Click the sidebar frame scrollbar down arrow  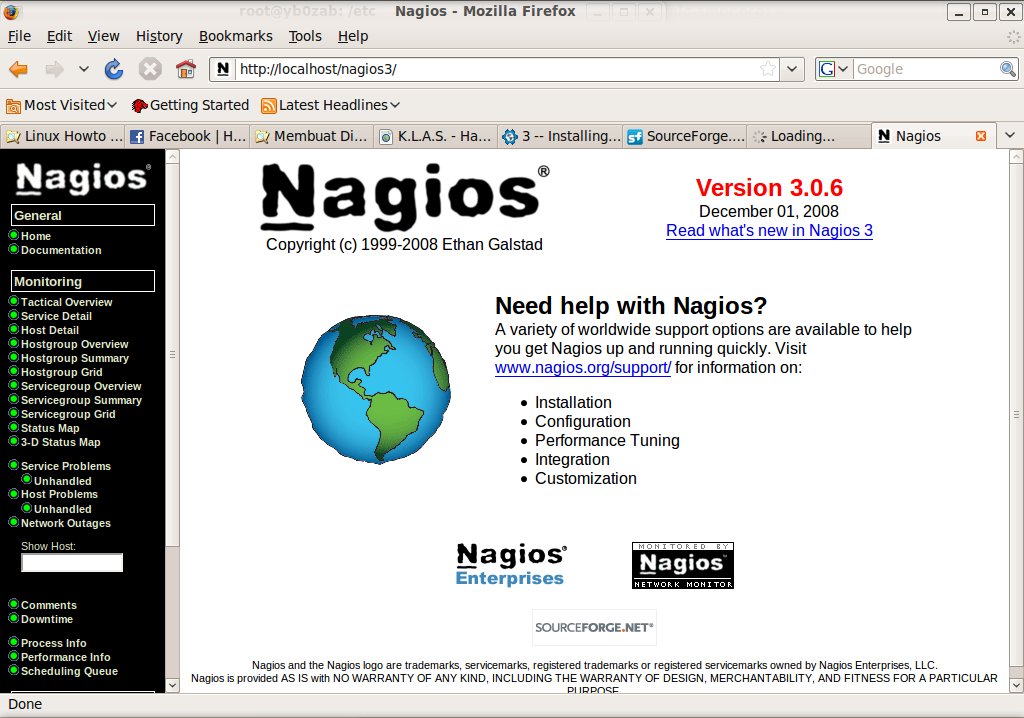coord(172,685)
